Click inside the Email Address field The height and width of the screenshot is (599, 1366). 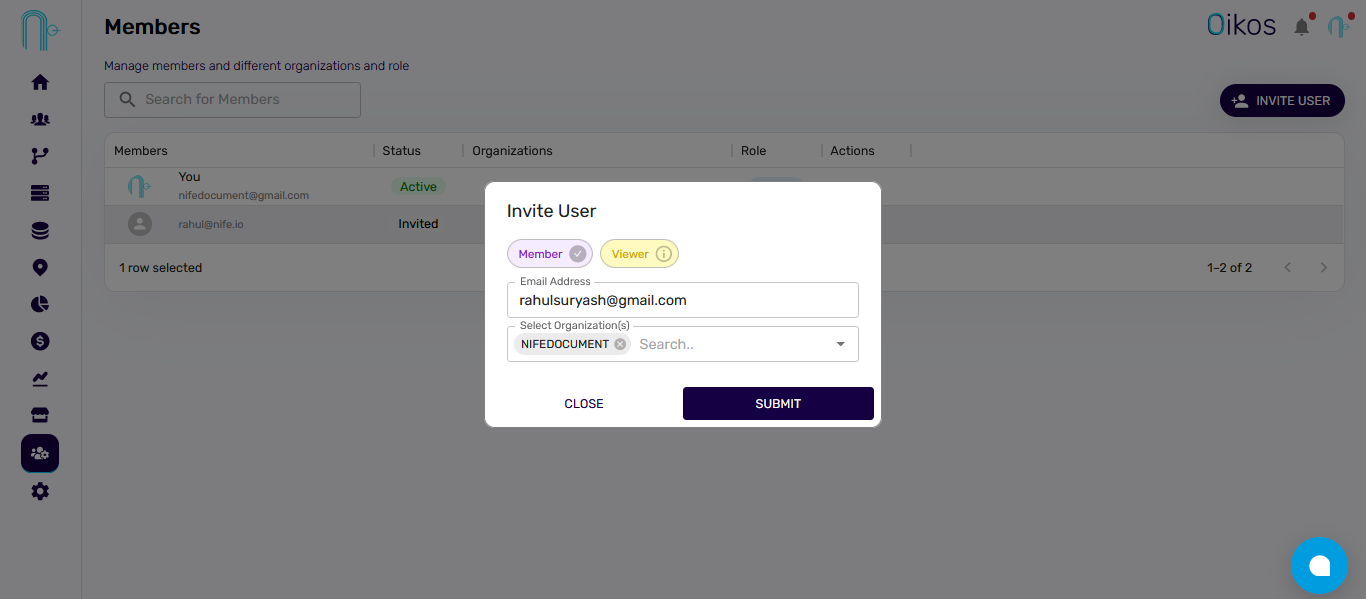click(683, 300)
